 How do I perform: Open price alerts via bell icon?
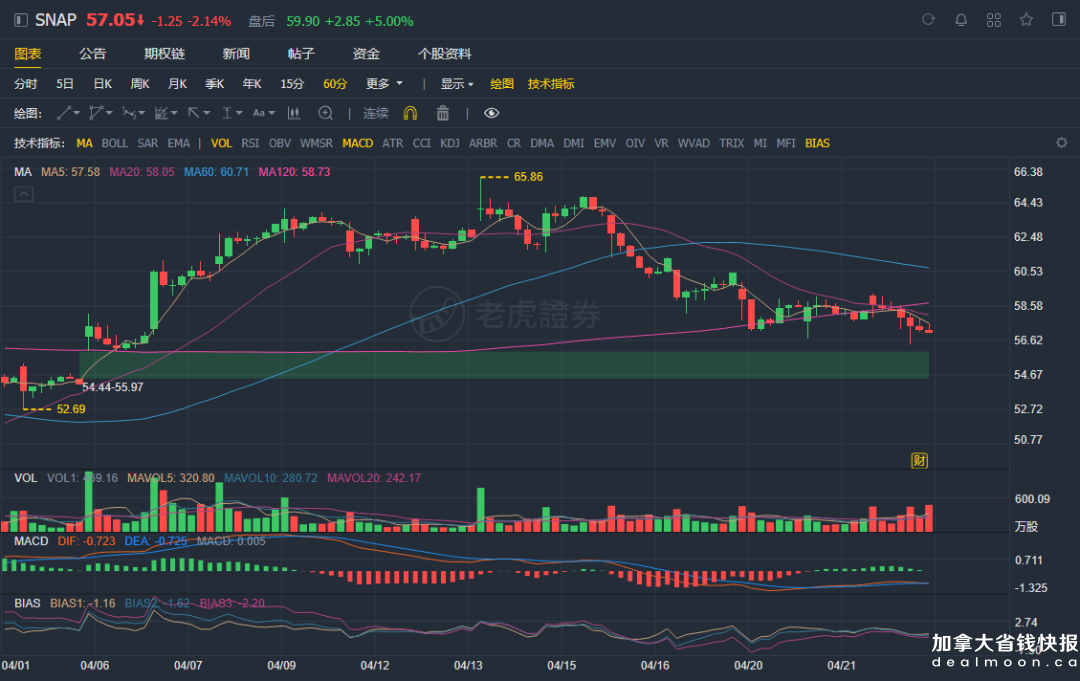pos(961,20)
